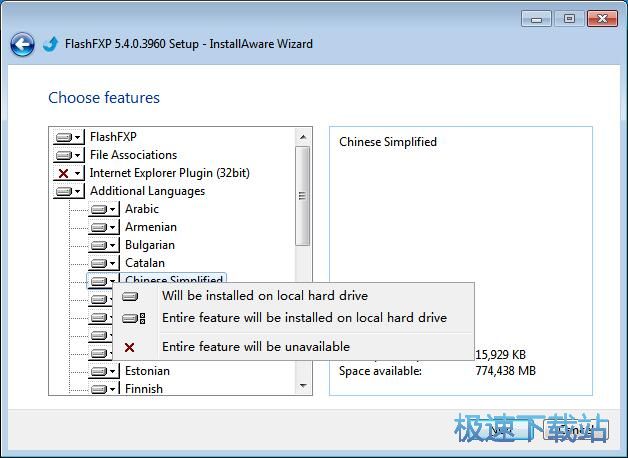Choose 'Will be installed on local hard drive'
Viewport: 628px width, 458px height.
point(294,296)
